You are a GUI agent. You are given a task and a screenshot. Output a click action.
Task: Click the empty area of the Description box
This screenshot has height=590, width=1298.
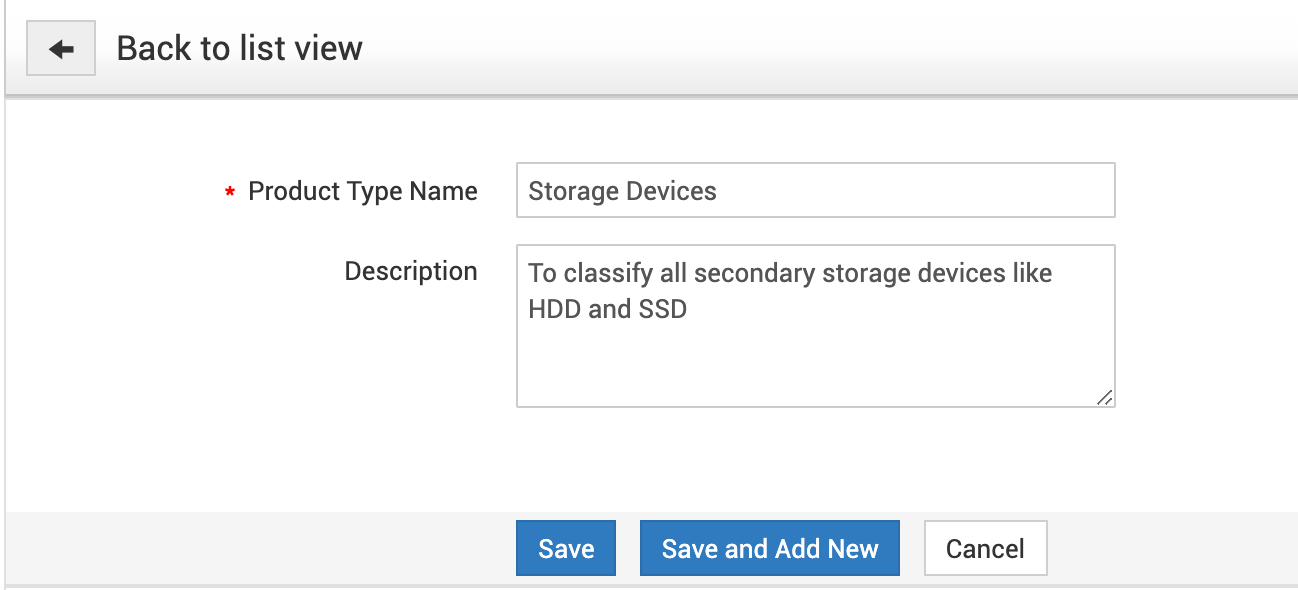[x=815, y=365]
